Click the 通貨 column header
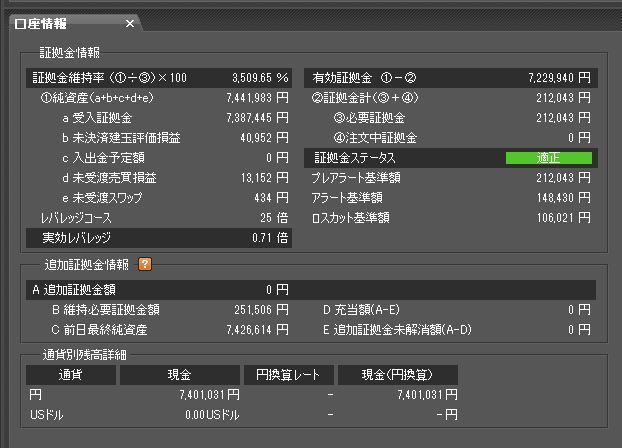 pos(70,374)
